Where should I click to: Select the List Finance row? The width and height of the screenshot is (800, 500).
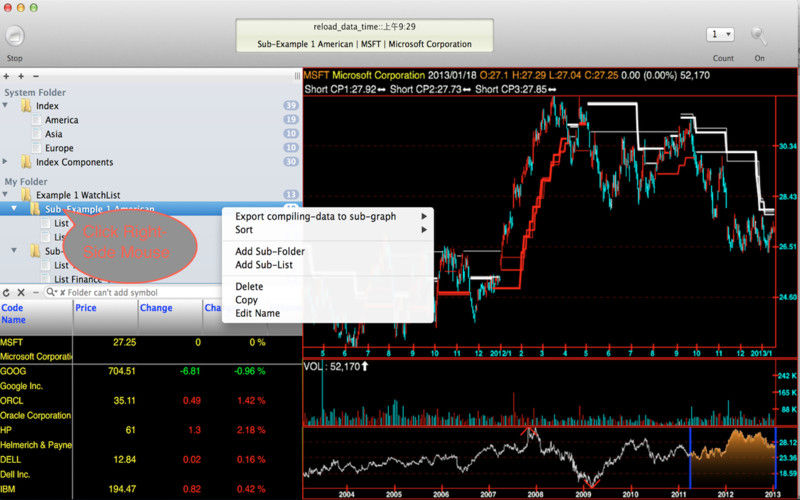(x=151, y=279)
